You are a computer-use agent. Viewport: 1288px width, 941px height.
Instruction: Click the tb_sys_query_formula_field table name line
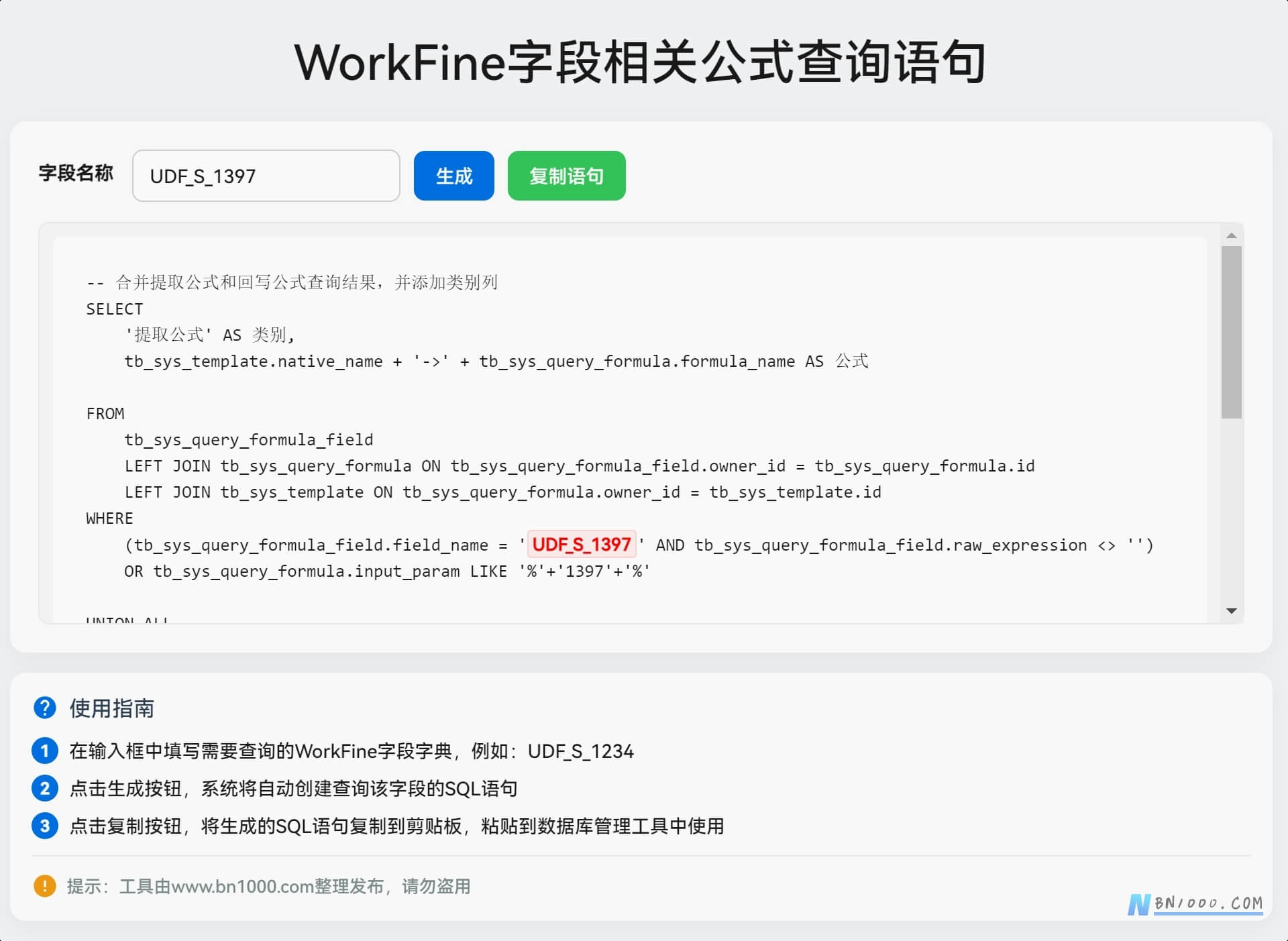[249, 440]
